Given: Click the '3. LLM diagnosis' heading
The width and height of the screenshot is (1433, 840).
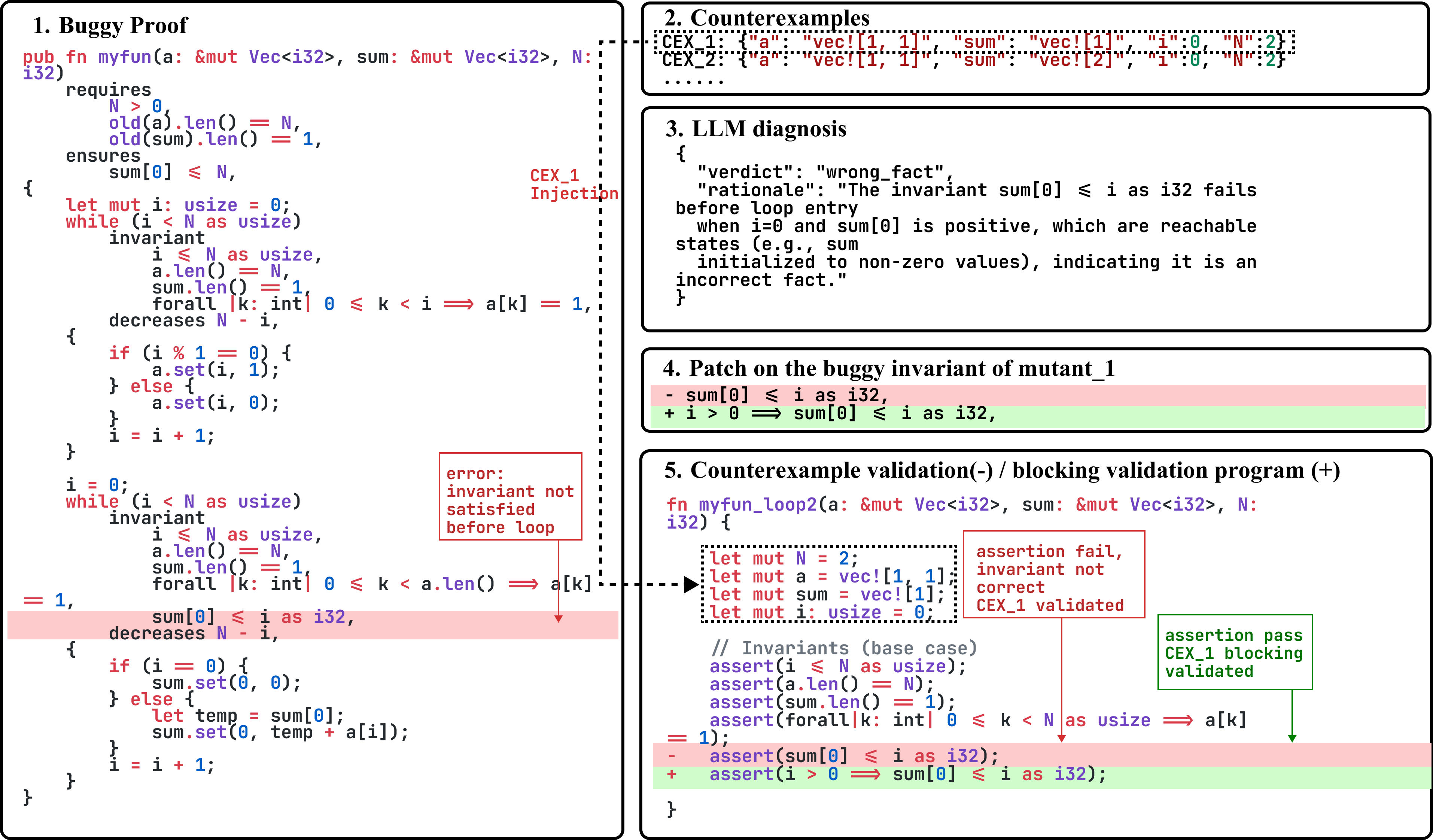Looking at the screenshot, I should click(756, 129).
